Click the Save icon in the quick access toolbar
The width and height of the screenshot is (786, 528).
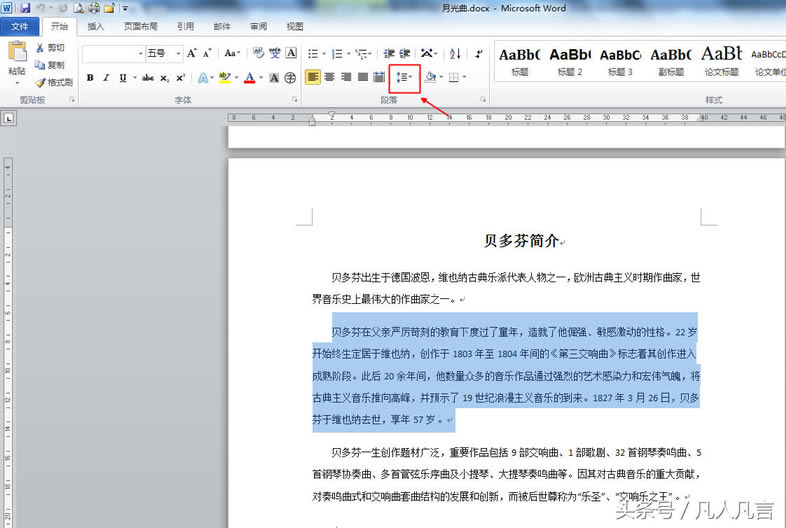point(25,8)
